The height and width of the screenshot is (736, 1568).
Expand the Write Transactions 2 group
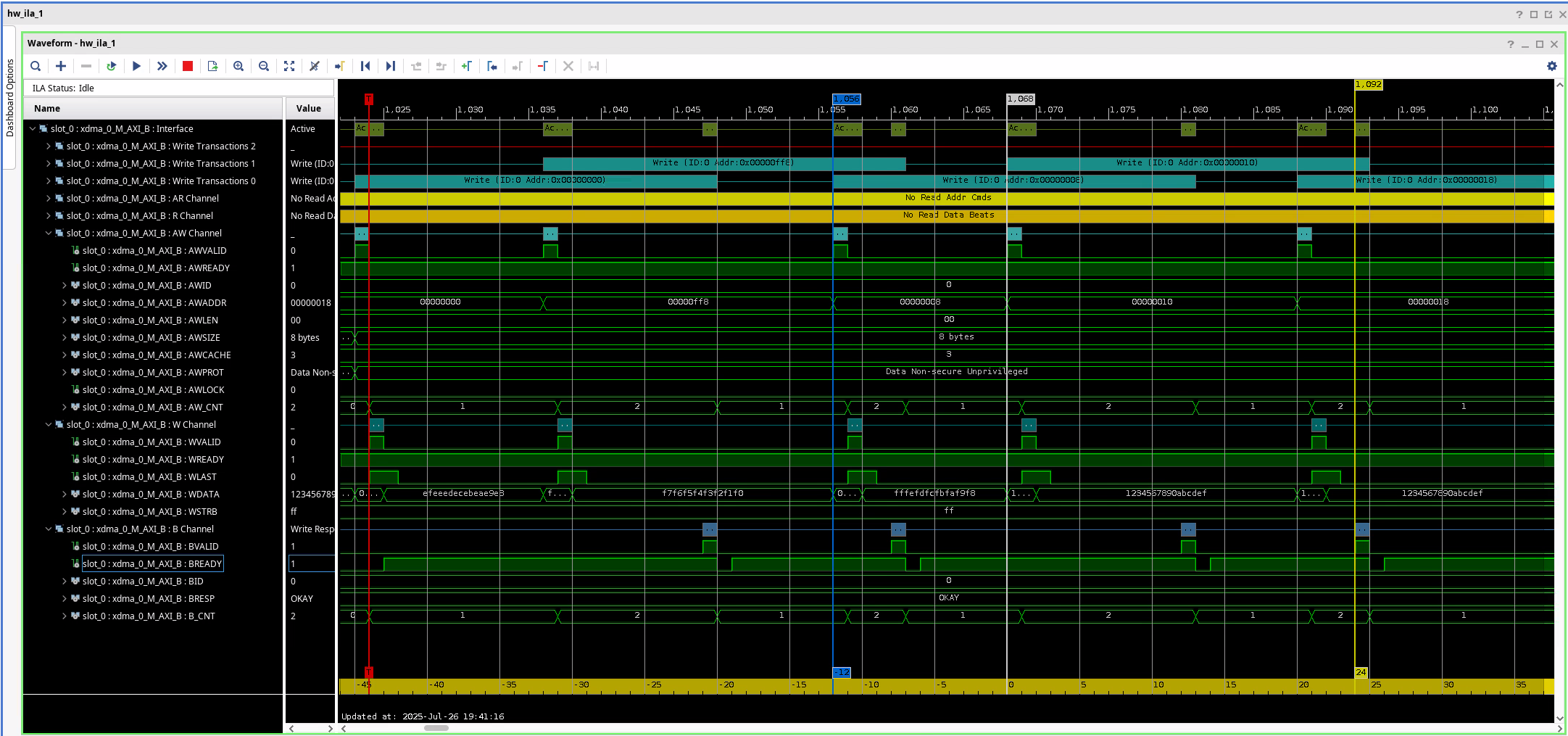[49, 146]
